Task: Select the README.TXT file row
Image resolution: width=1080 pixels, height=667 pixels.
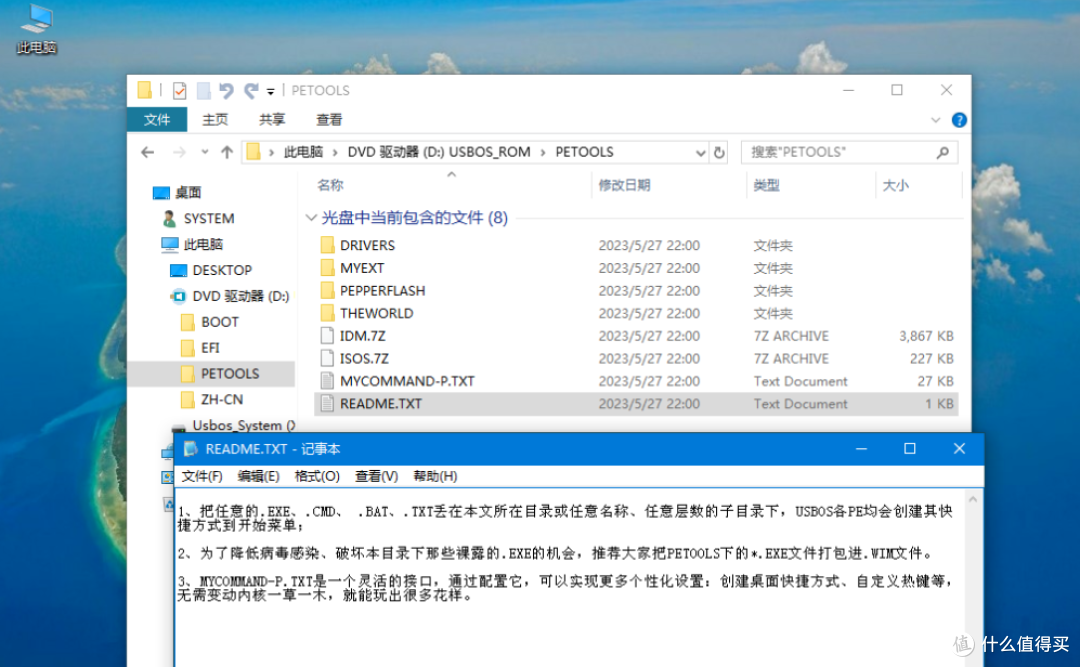Action: point(638,404)
